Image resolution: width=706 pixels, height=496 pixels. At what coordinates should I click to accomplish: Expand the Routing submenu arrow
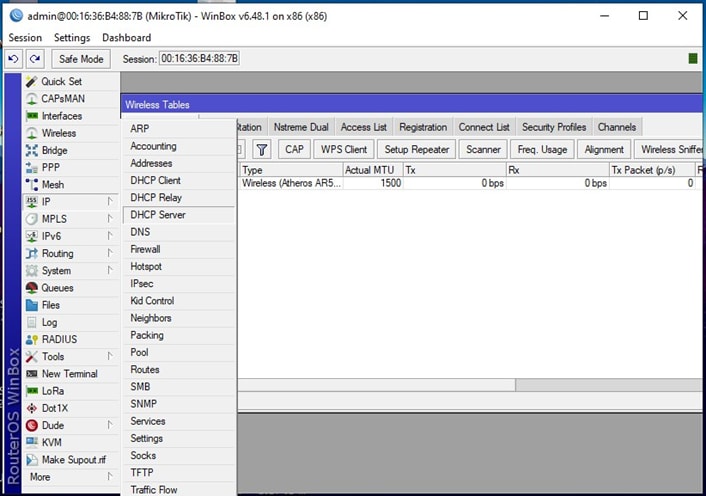tap(110, 253)
